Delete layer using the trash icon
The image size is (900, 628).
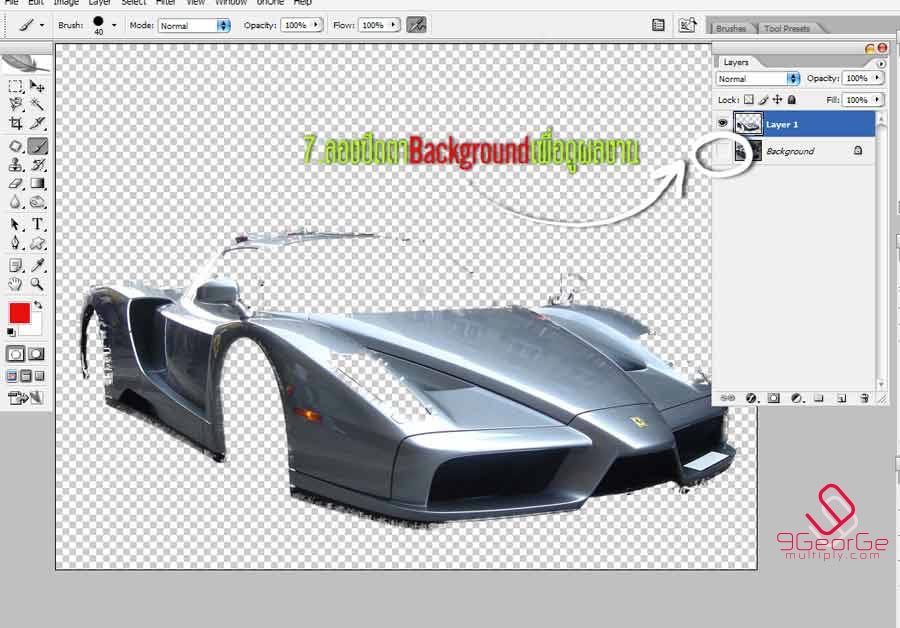pos(864,398)
